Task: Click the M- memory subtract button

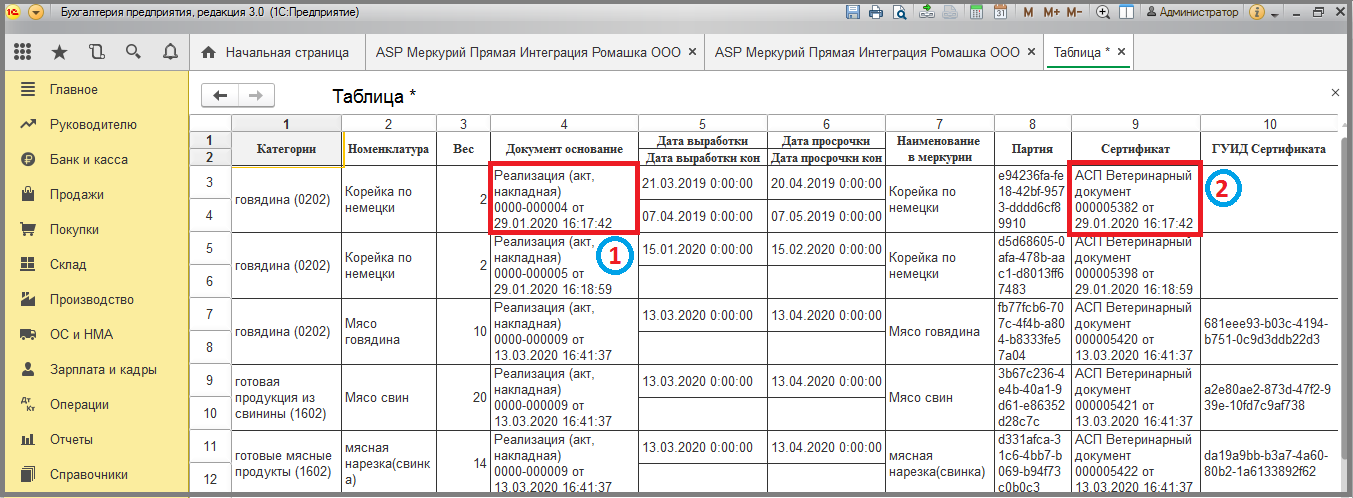Action: point(1074,13)
